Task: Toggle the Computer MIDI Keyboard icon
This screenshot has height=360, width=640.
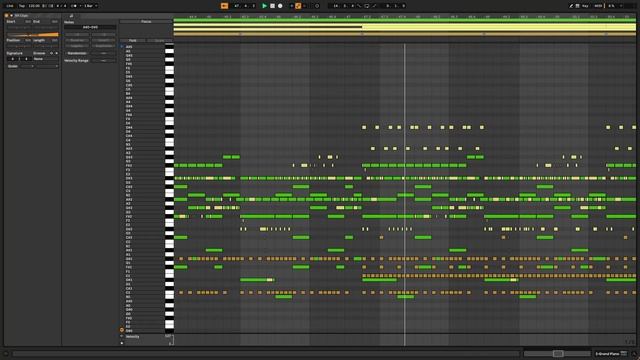Action: [577, 6]
